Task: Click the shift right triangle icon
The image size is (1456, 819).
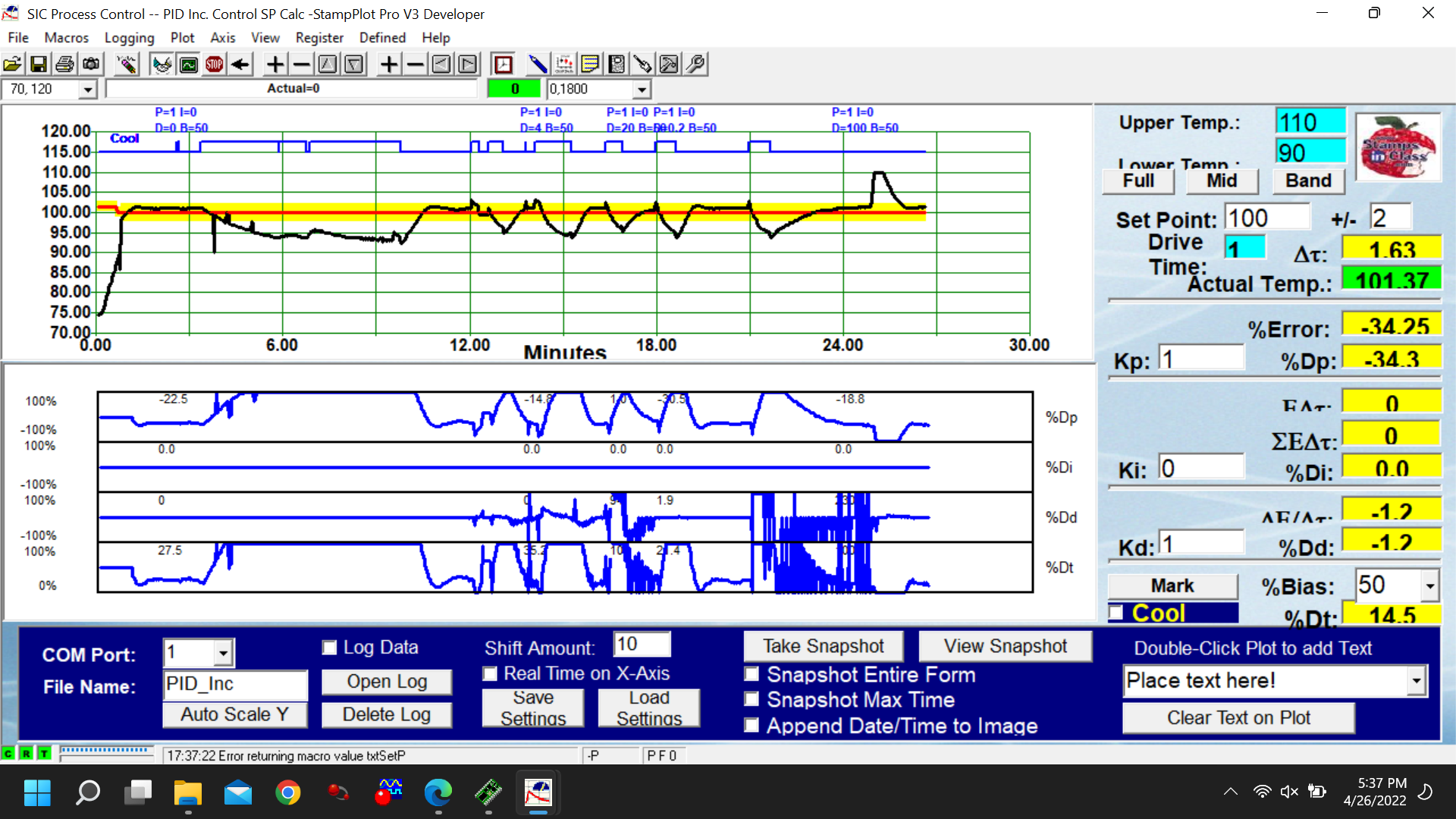Action: click(x=468, y=64)
